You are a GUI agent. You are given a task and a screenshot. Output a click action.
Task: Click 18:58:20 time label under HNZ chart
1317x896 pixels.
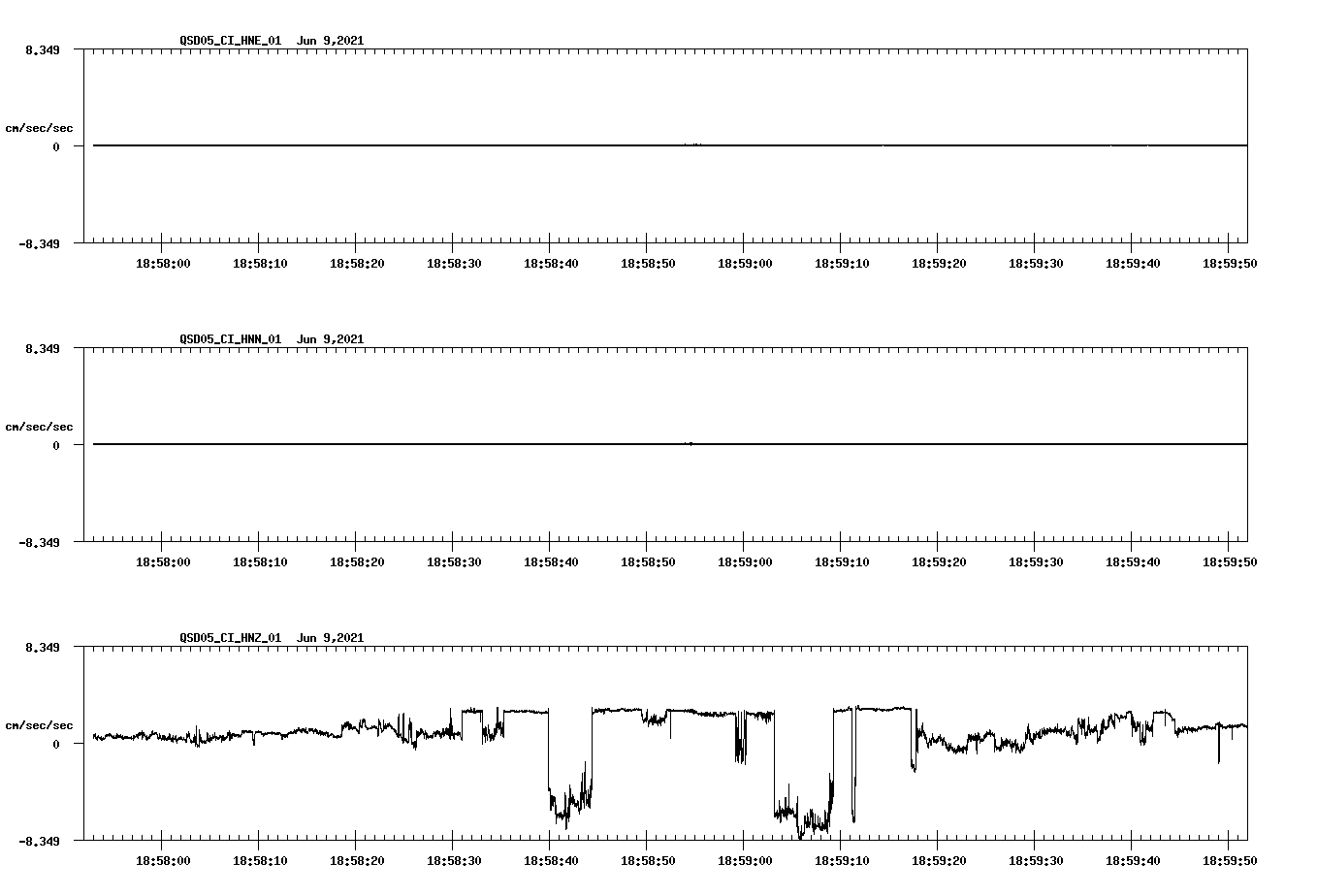357,860
